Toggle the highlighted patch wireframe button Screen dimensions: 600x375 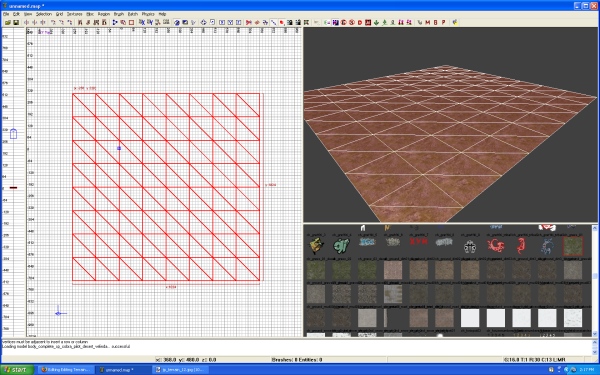coord(336,23)
